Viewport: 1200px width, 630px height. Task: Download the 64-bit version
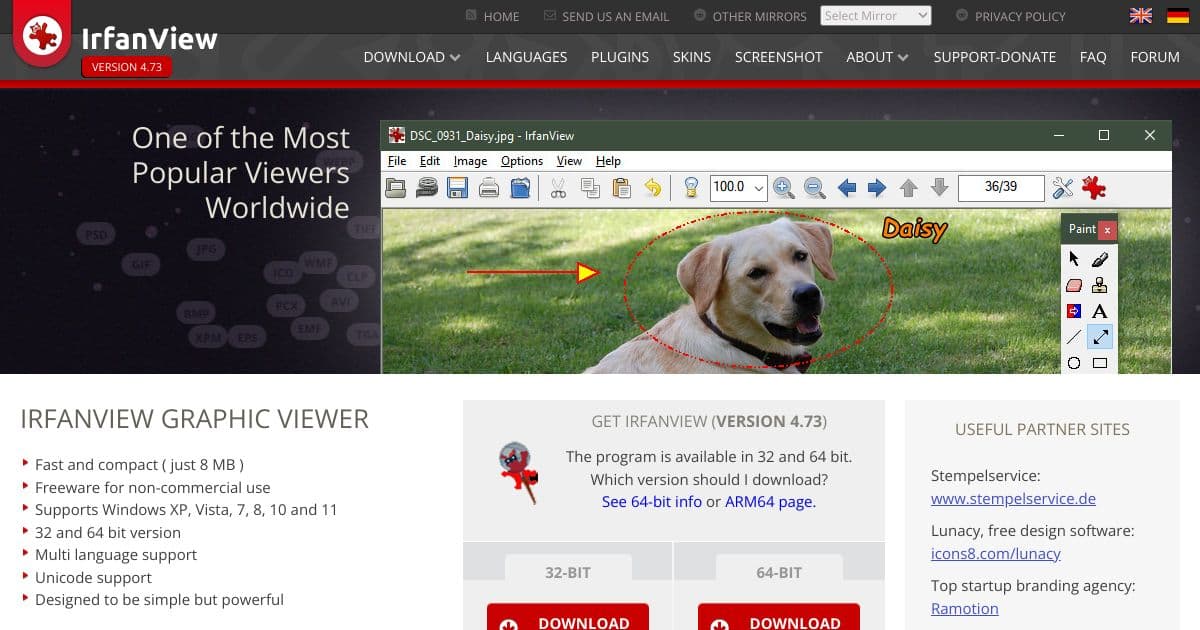[778, 621]
